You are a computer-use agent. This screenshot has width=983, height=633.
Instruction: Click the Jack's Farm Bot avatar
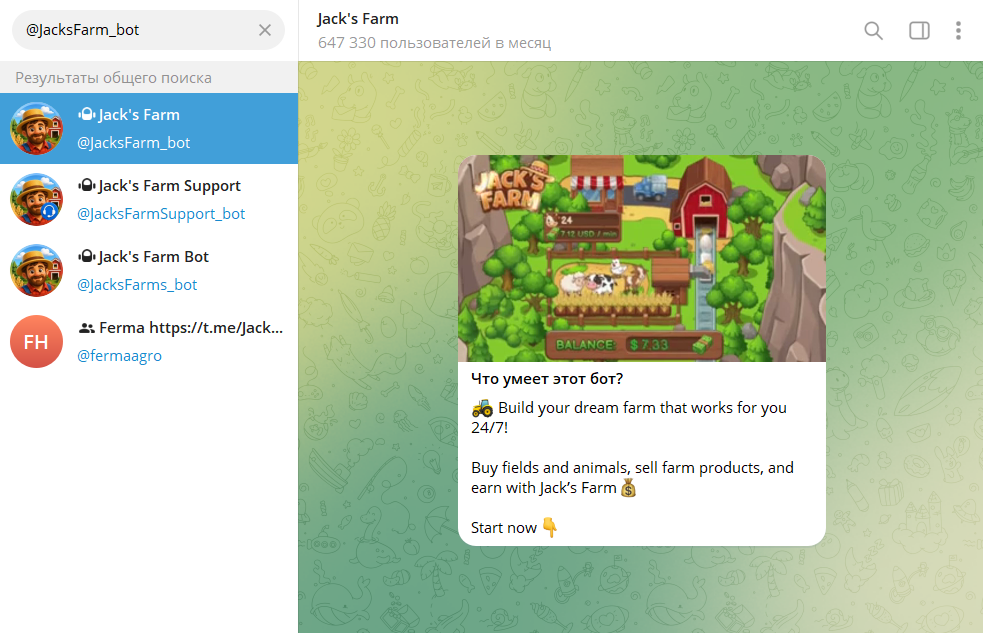coord(36,270)
